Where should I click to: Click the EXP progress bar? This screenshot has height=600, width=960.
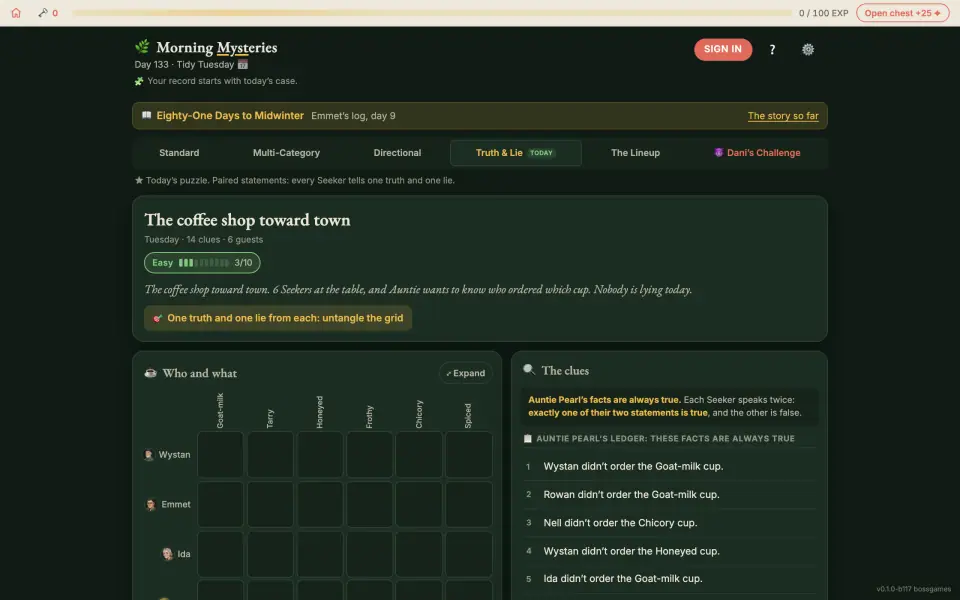click(x=432, y=13)
